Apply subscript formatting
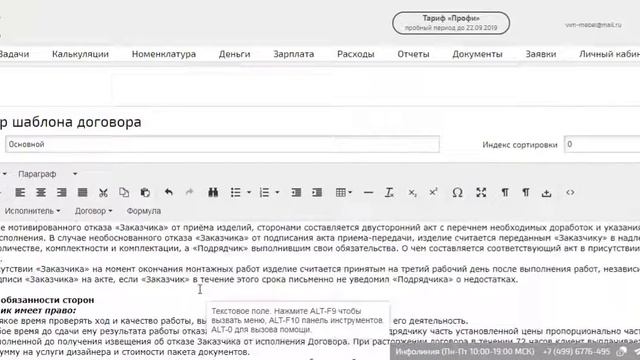This screenshot has height=360, width=640. click(x=413, y=192)
